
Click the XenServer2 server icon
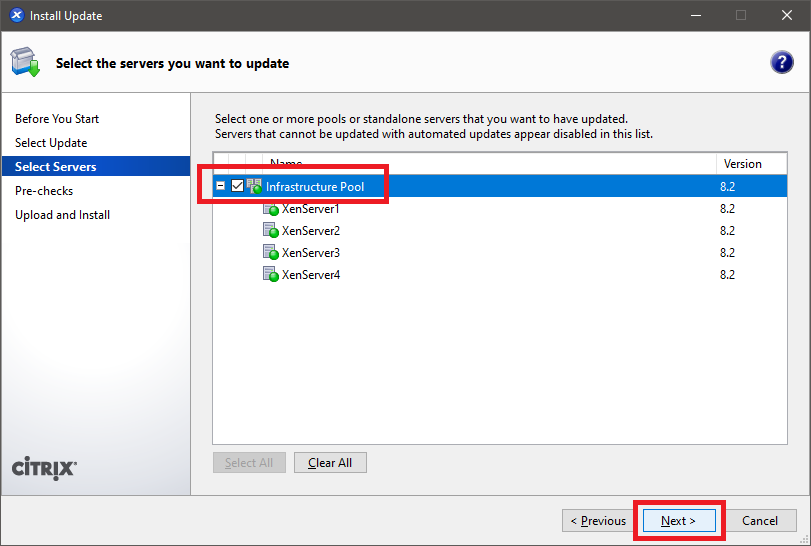coord(270,231)
